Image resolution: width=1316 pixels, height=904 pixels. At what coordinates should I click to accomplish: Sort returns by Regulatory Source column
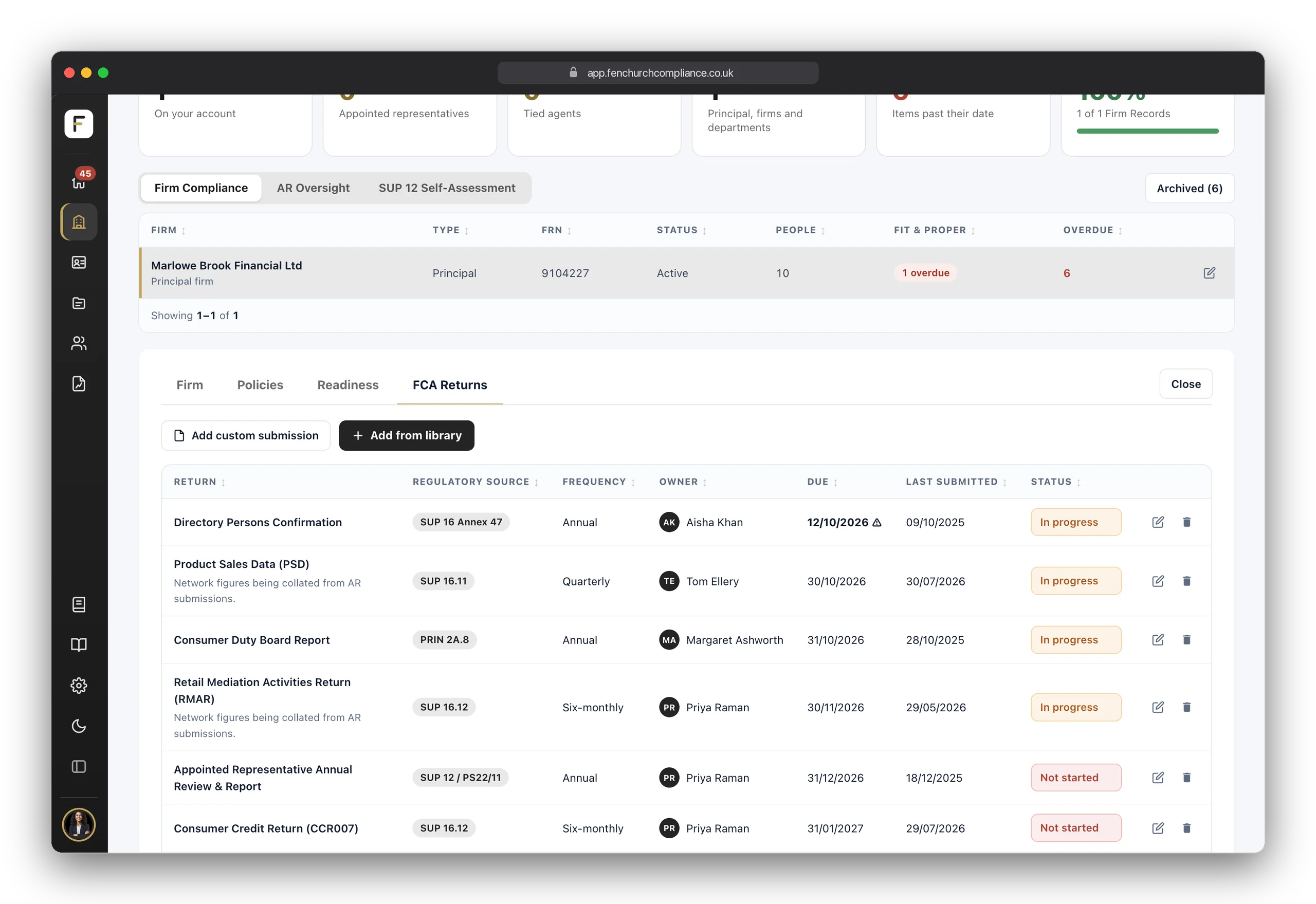[x=476, y=482]
